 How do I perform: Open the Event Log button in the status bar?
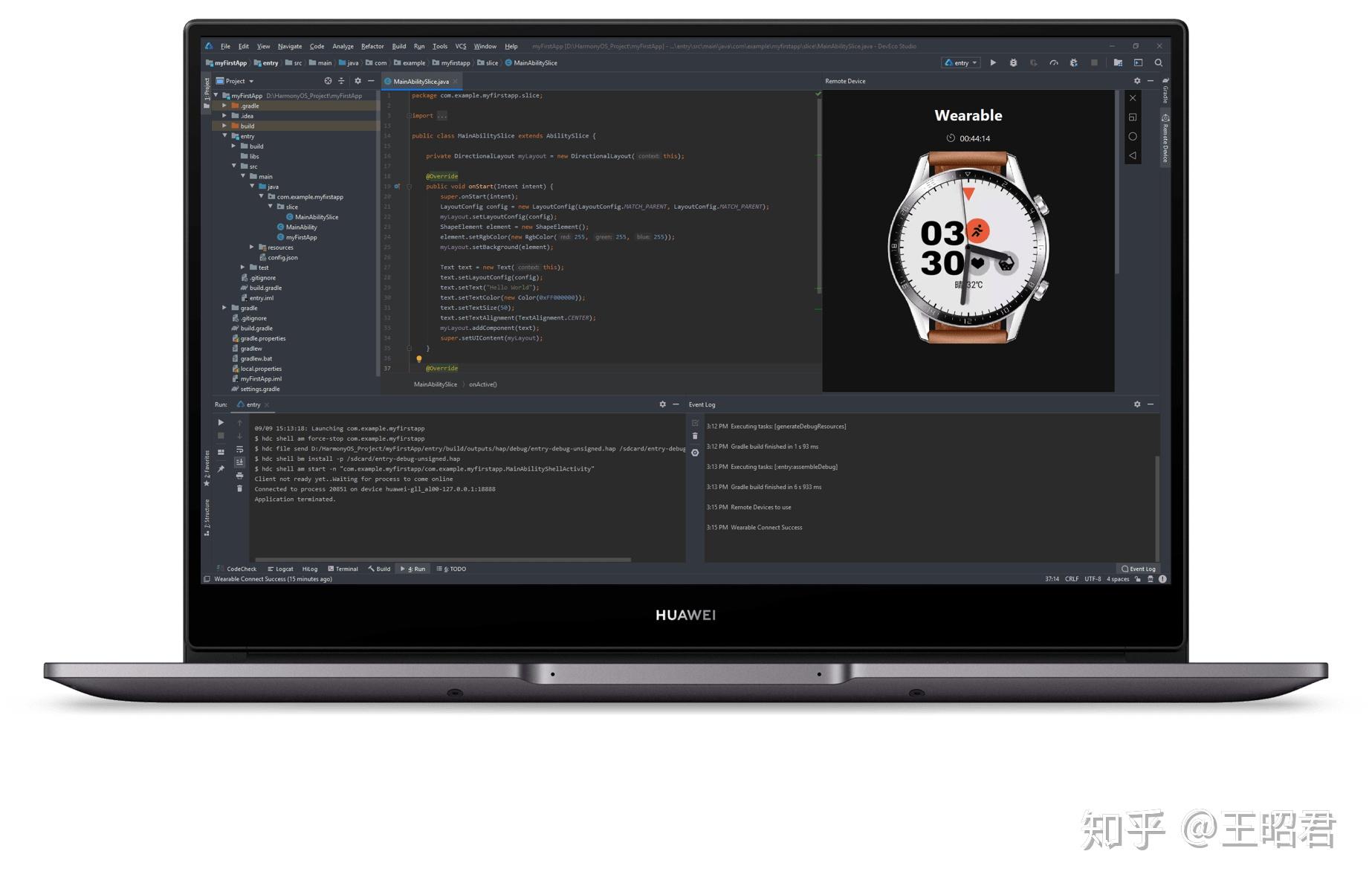click(x=1138, y=569)
